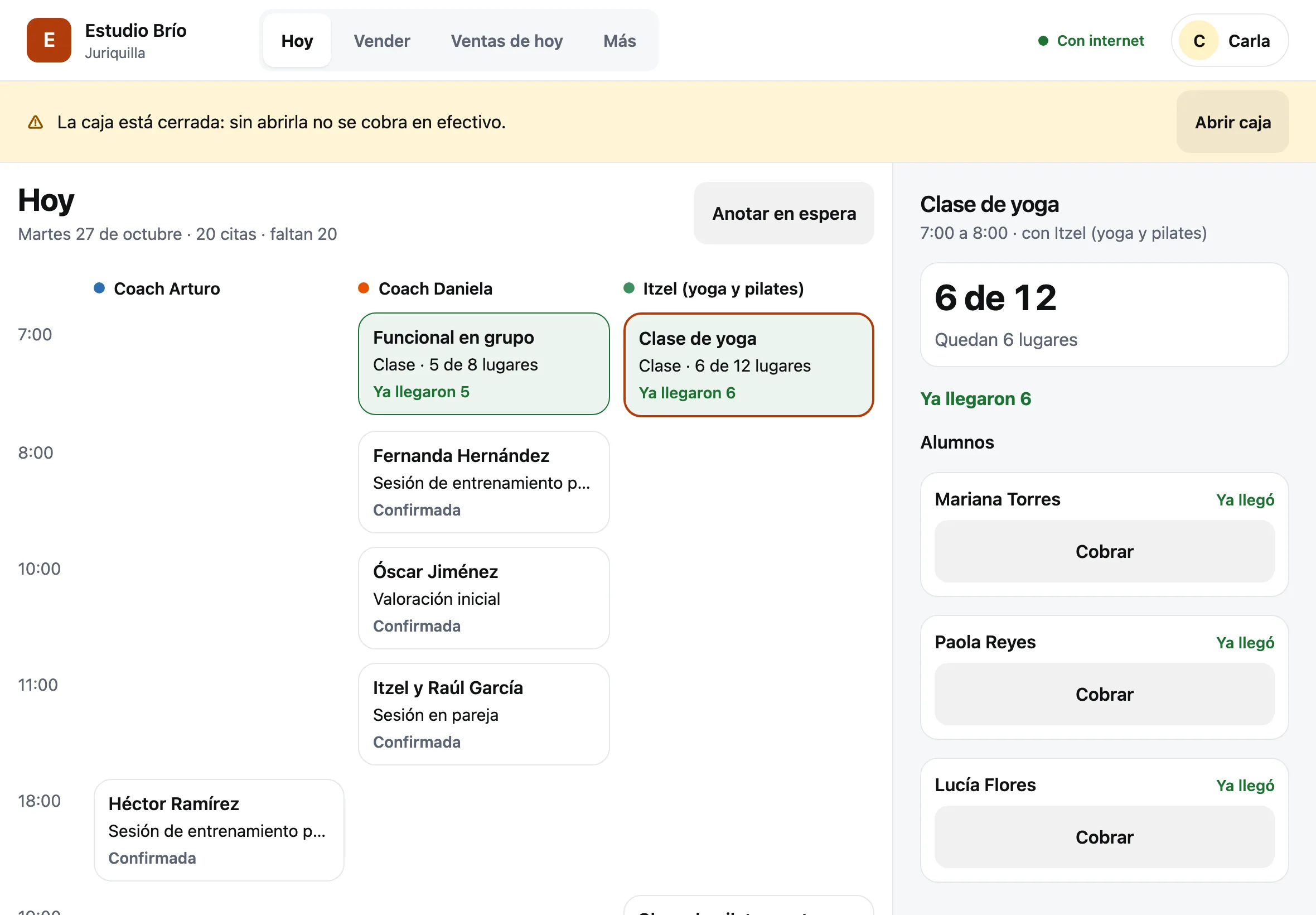
Task: Click Cobrar for Lucía Flores
Action: coord(1104,837)
